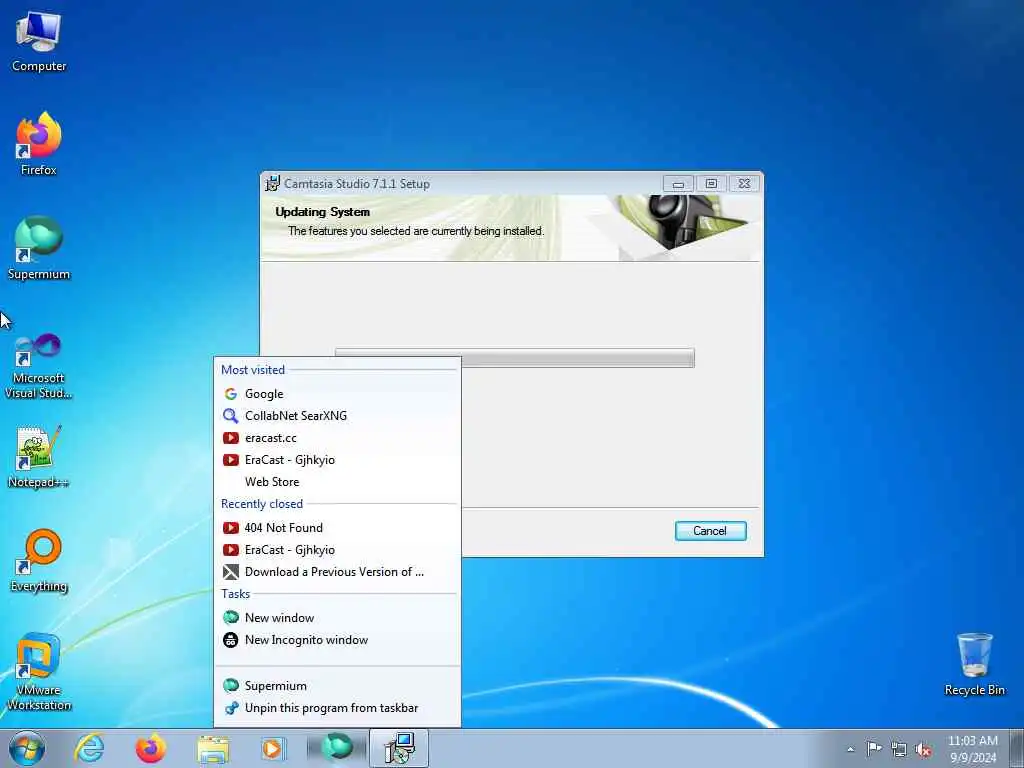
Task: Choose New Incognito window task
Action: click(x=337, y=640)
